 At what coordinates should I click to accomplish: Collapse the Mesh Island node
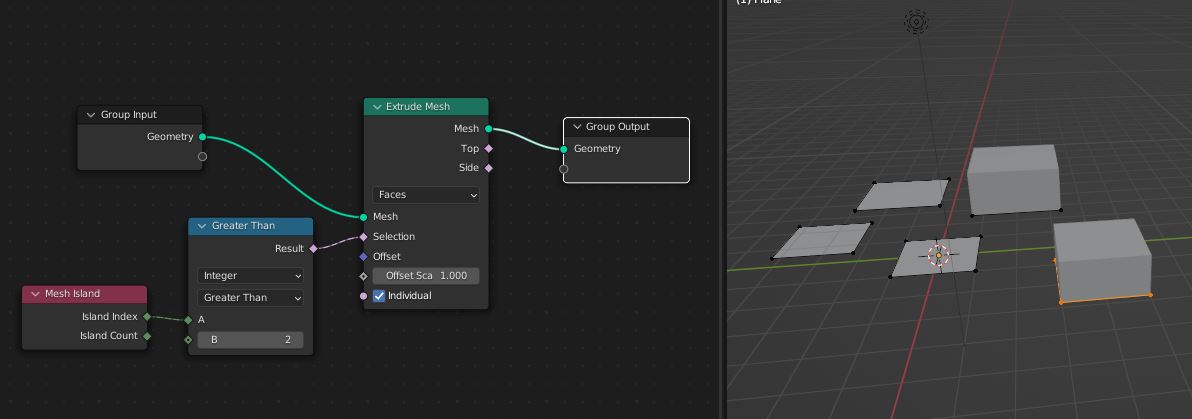(35, 294)
